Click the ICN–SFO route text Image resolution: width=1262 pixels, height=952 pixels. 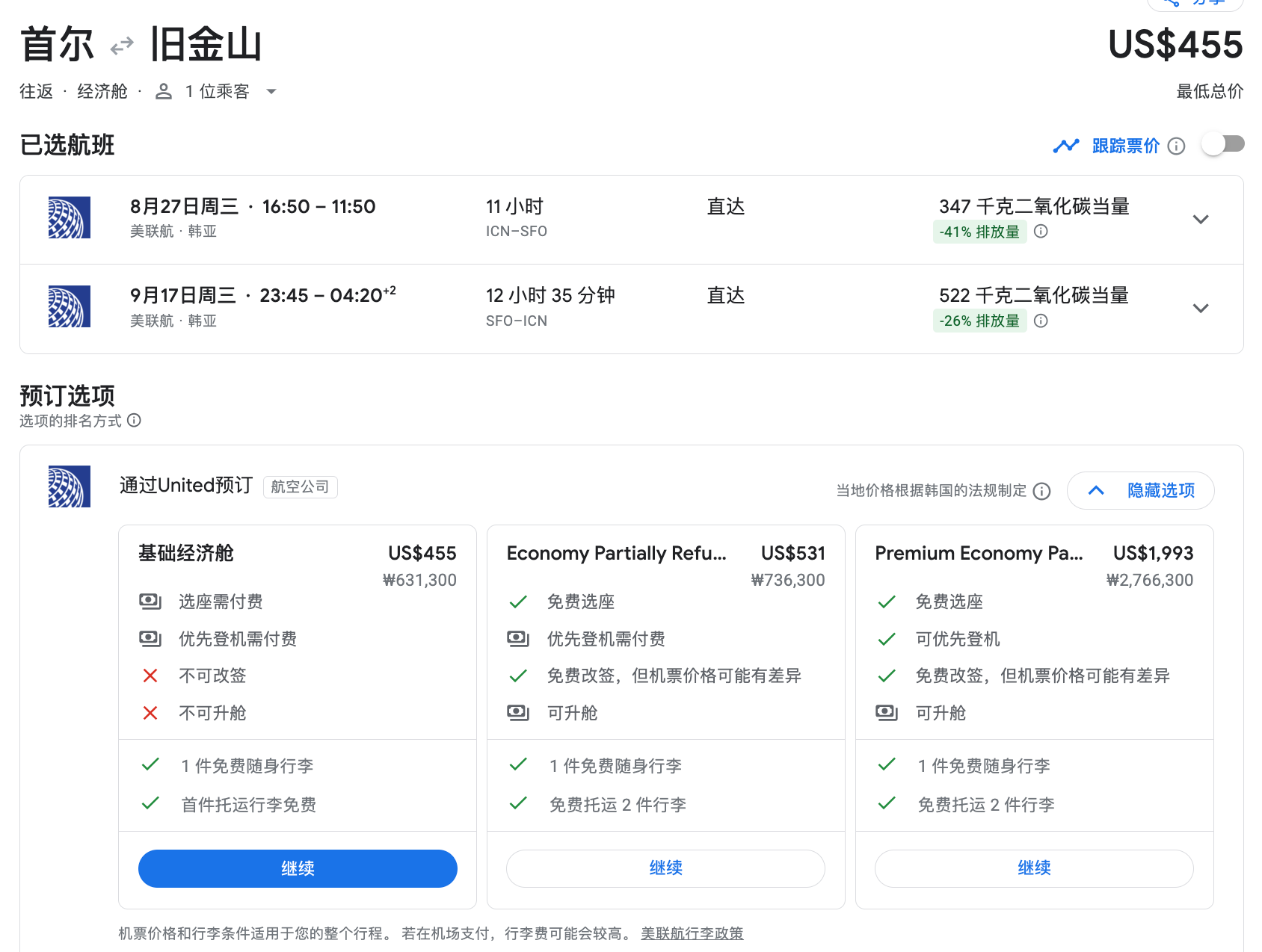(x=517, y=232)
